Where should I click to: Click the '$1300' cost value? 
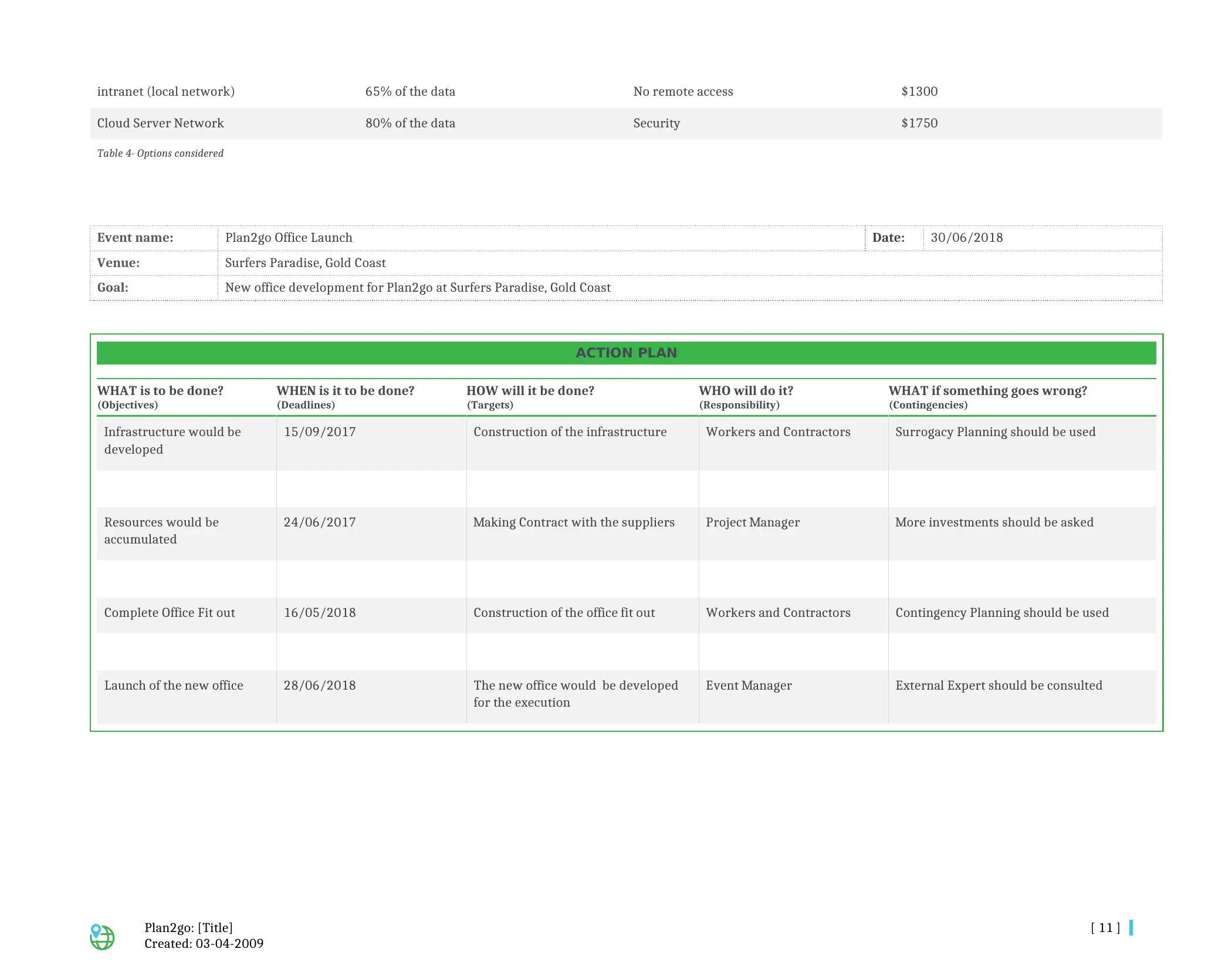(919, 92)
